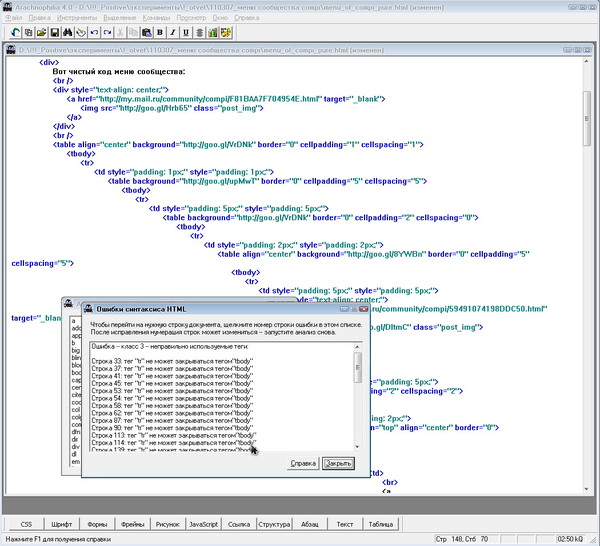Select 'big' in the background tag list
The image size is (600, 546).
point(75,350)
